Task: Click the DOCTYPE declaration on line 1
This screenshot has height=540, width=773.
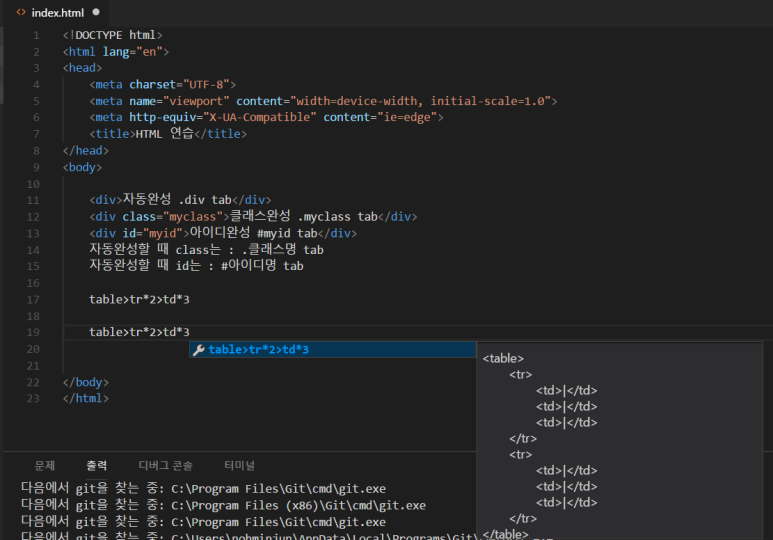Action: click(x=112, y=35)
